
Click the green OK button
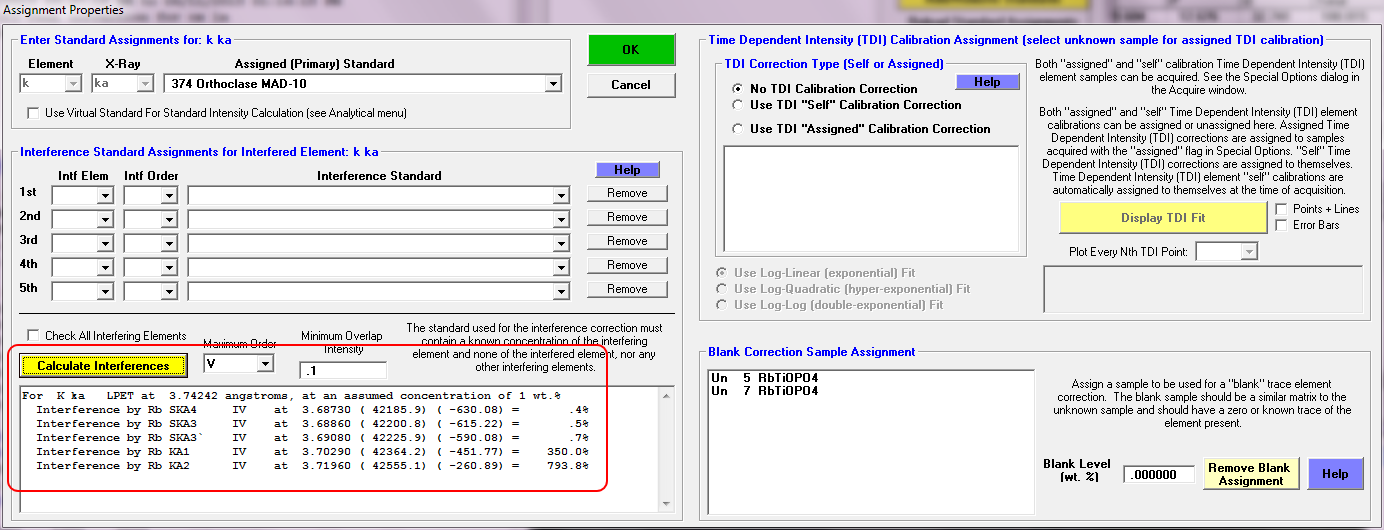coord(631,50)
